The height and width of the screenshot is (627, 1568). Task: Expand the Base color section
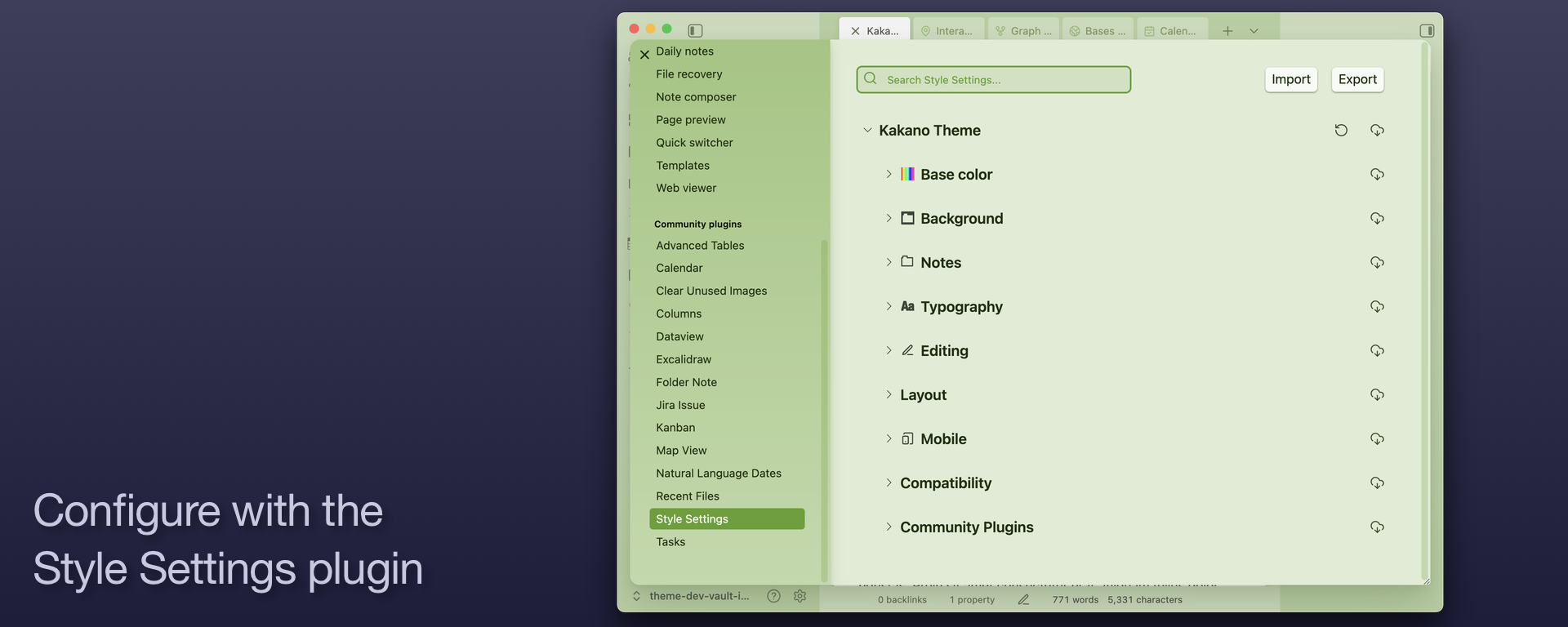point(889,175)
